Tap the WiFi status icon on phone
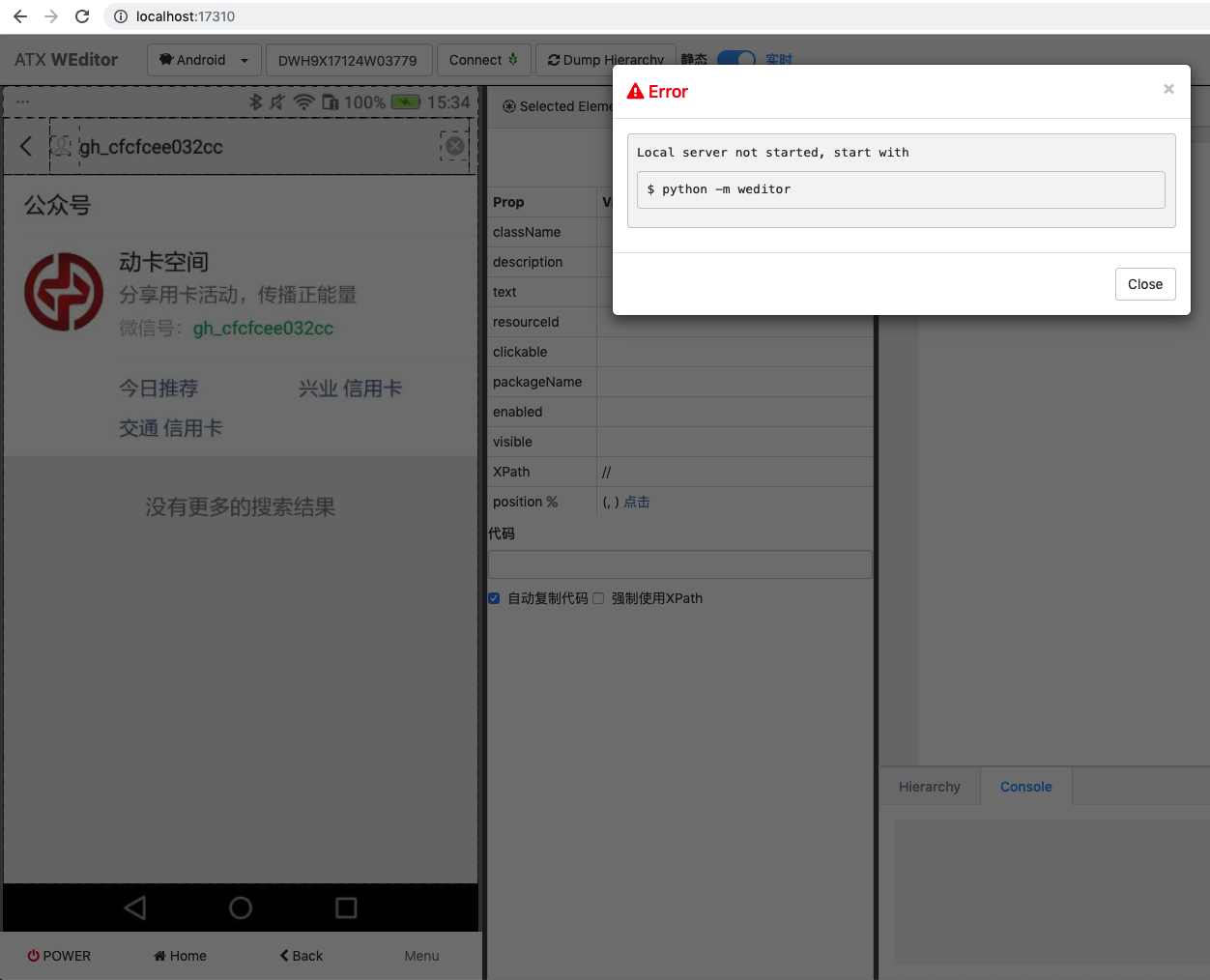The image size is (1210, 980). tap(303, 101)
